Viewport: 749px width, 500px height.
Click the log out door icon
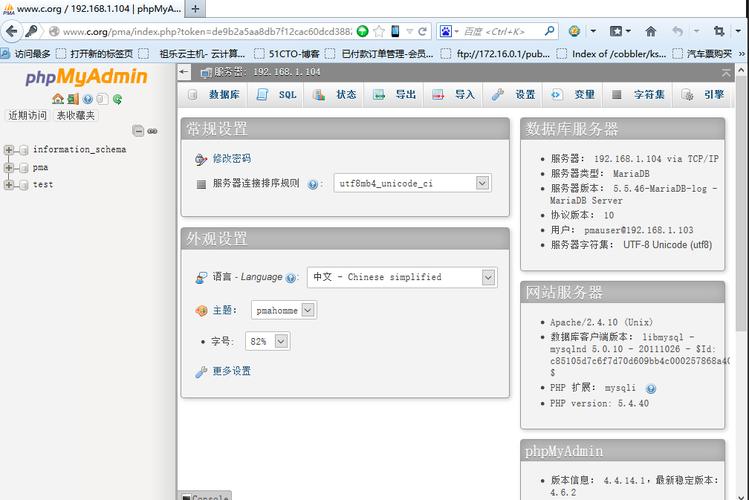click(73, 99)
